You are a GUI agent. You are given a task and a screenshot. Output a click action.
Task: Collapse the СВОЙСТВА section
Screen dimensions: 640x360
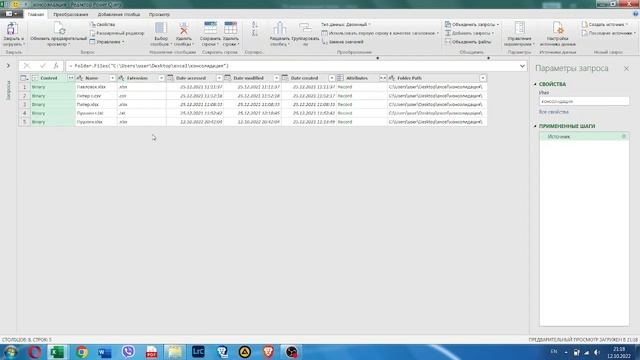[x=535, y=84]
